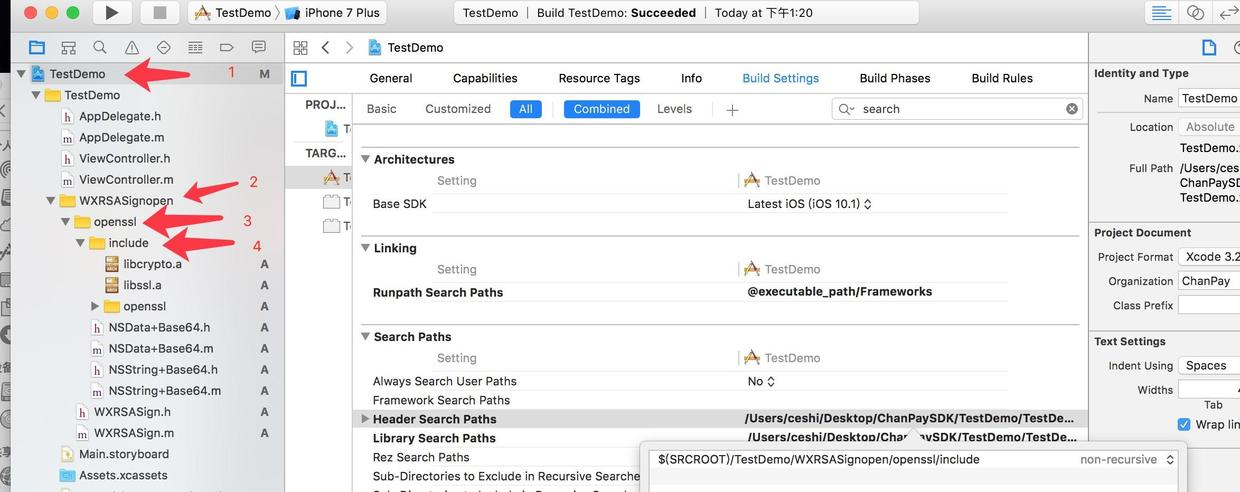The height and width of the screenshot is (492, 1240).
Task: Choose the iPhone 7 Plus run destination
Action: (334, 13)
